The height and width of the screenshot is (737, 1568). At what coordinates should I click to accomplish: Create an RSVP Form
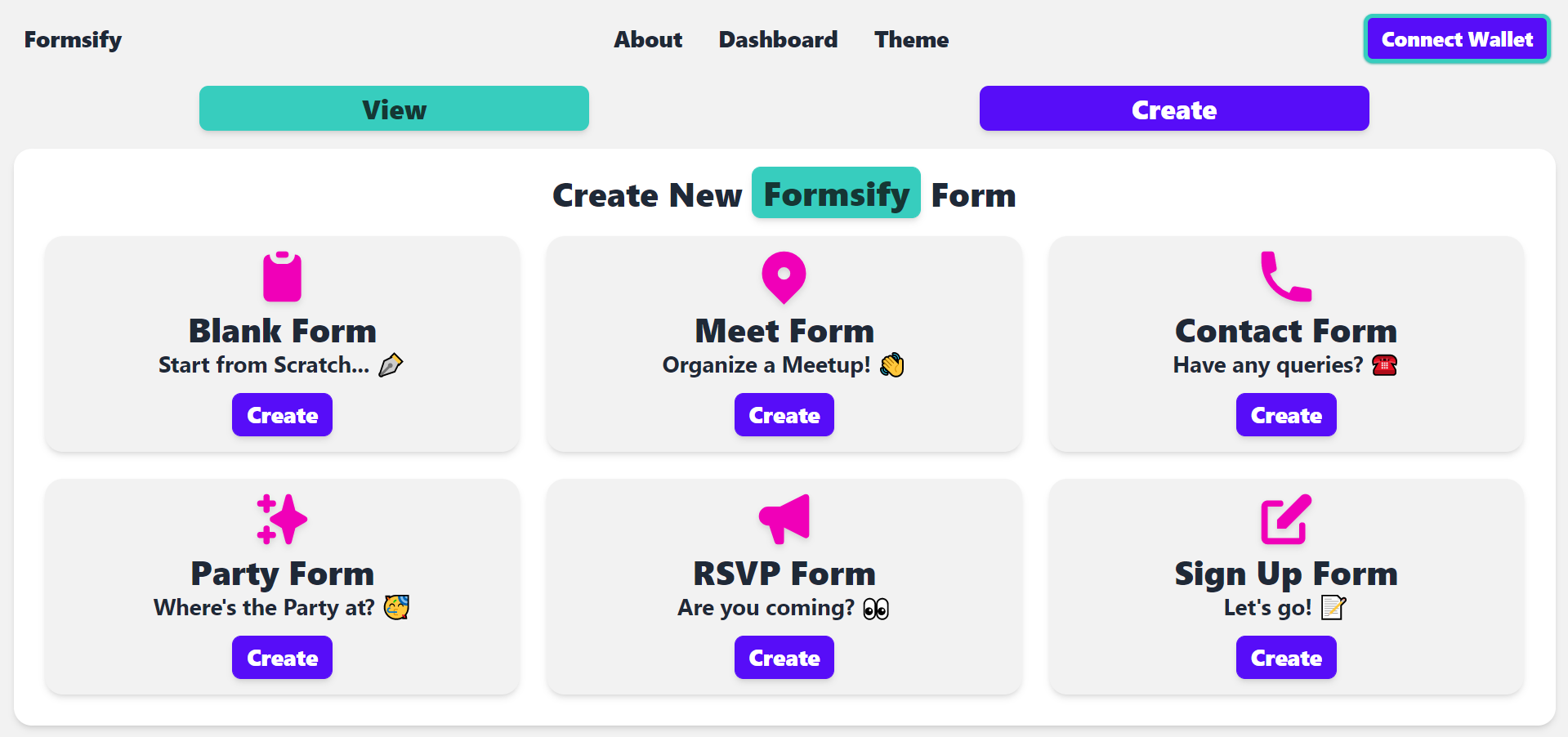[x=784, y=658]
